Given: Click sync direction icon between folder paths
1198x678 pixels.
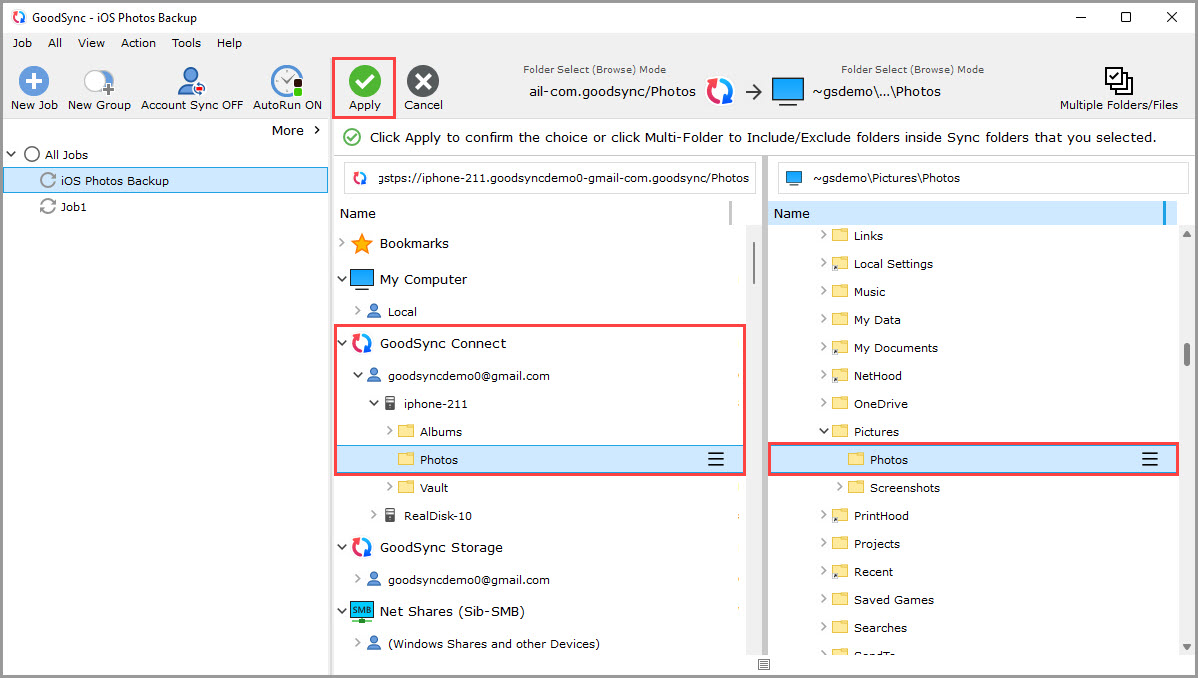Looking at the screenshot, I should coord(720,92).
